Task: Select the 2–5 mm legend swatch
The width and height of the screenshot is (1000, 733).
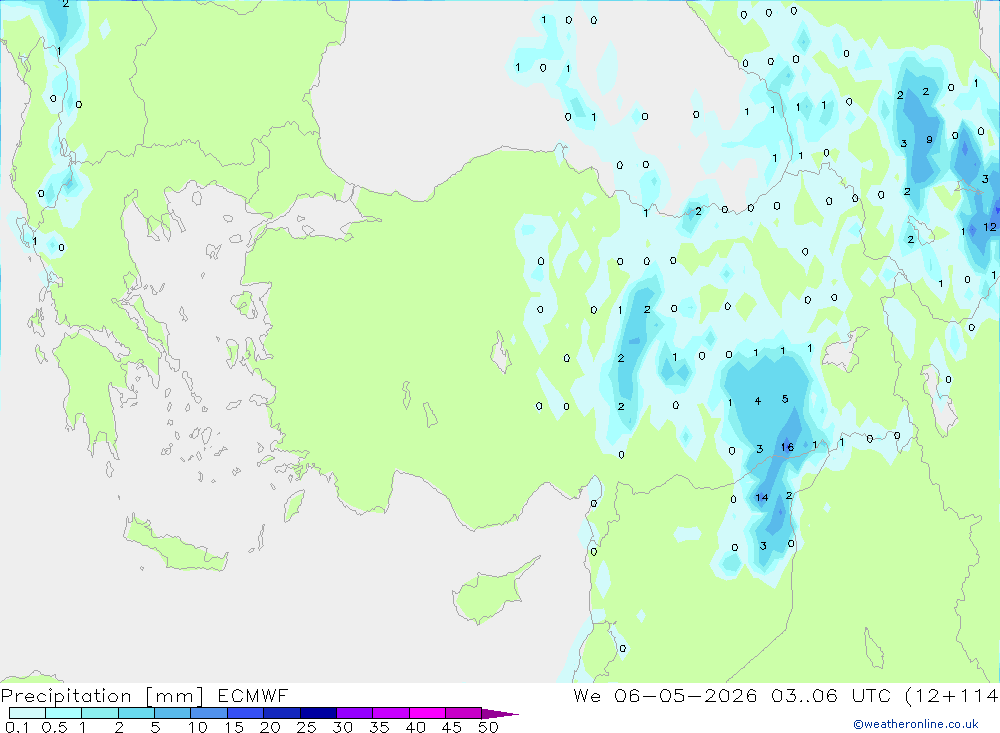Action: pos(136,713)
